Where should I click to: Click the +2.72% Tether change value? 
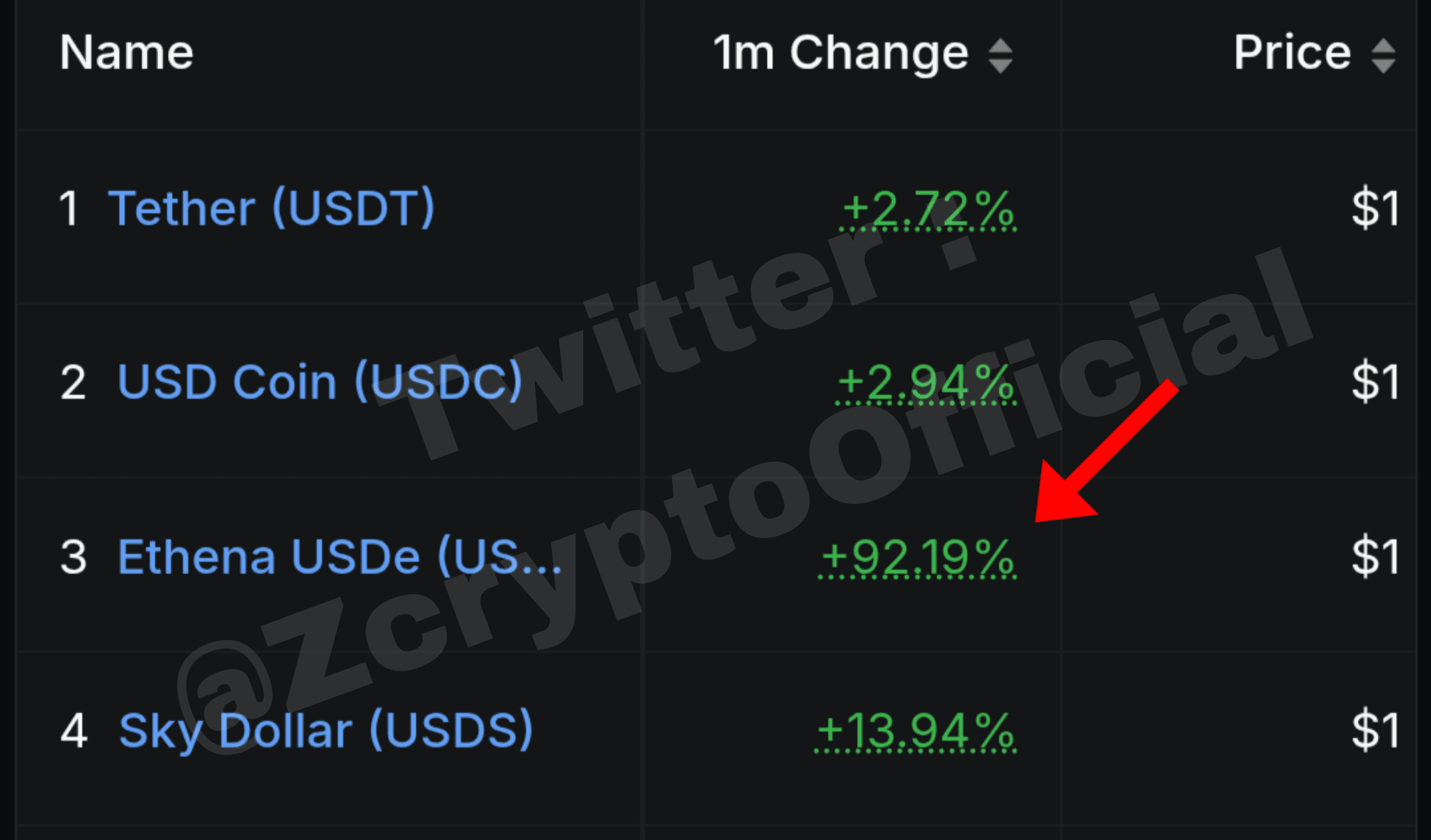pos(928,210)
